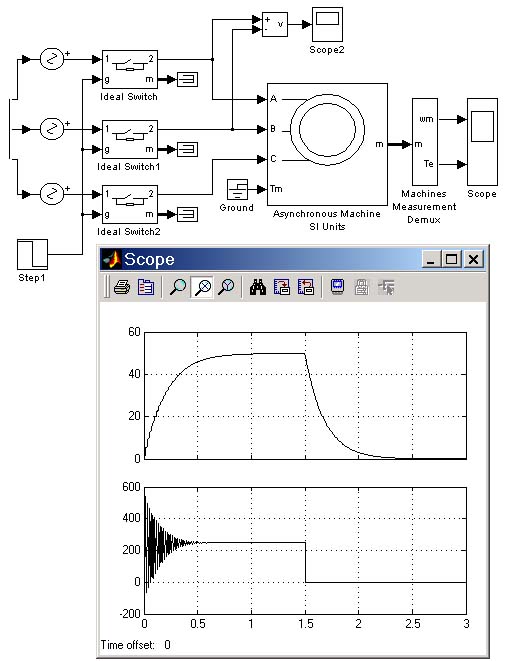
Task: Click 'Machines Measurement Demux' label
Action: (424, 207)
